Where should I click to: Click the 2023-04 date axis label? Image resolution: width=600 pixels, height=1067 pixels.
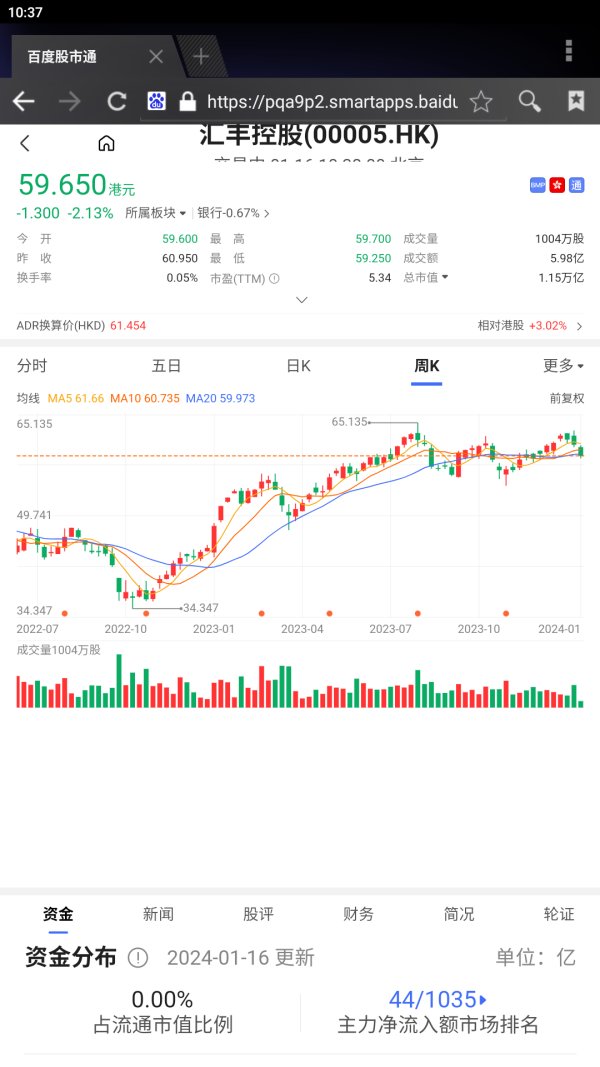point(302,629)
